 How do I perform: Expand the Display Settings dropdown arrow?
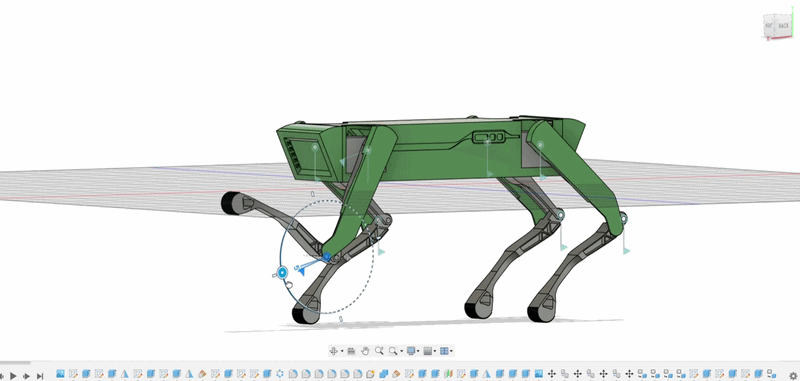coord(418,351)
